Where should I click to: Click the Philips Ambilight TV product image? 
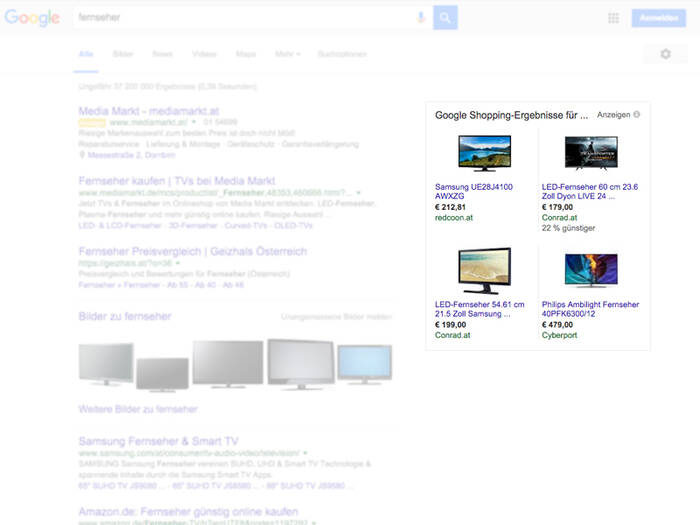click(x=590, y=270)
